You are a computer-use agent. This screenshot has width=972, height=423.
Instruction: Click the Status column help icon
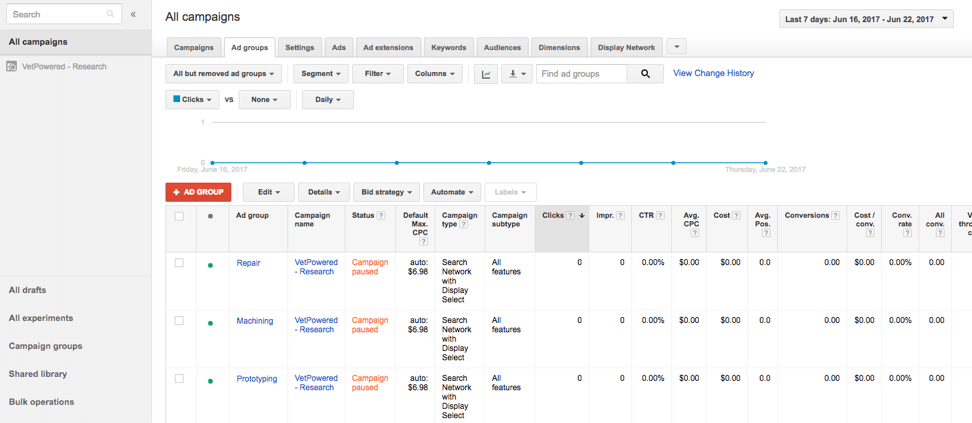point(381,216)
